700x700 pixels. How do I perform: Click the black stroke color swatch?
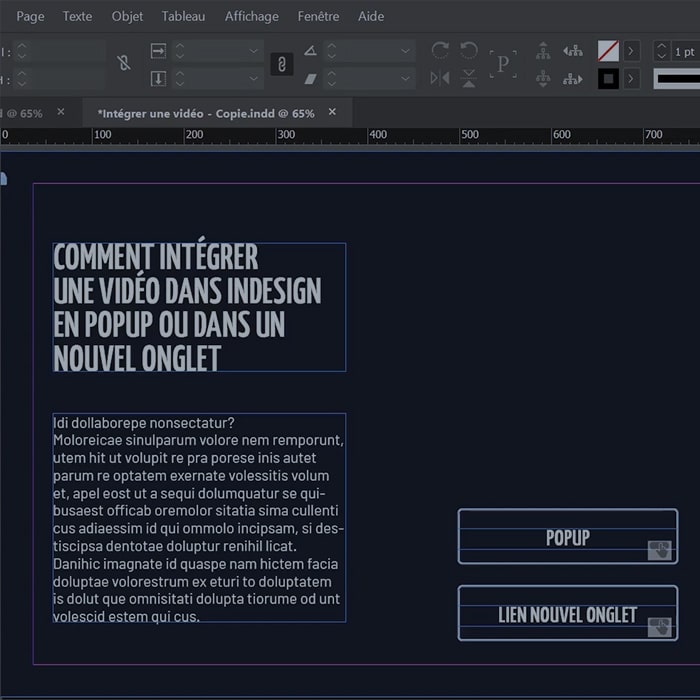tap(608, 79)
